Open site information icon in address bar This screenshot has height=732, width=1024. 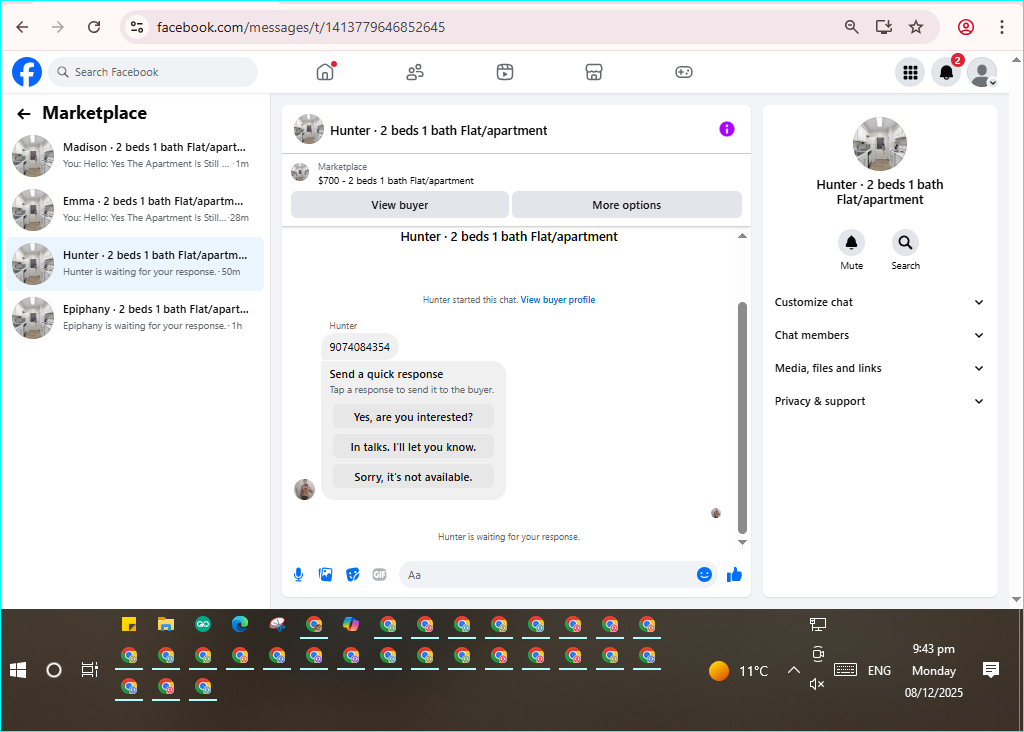[136, 27]
